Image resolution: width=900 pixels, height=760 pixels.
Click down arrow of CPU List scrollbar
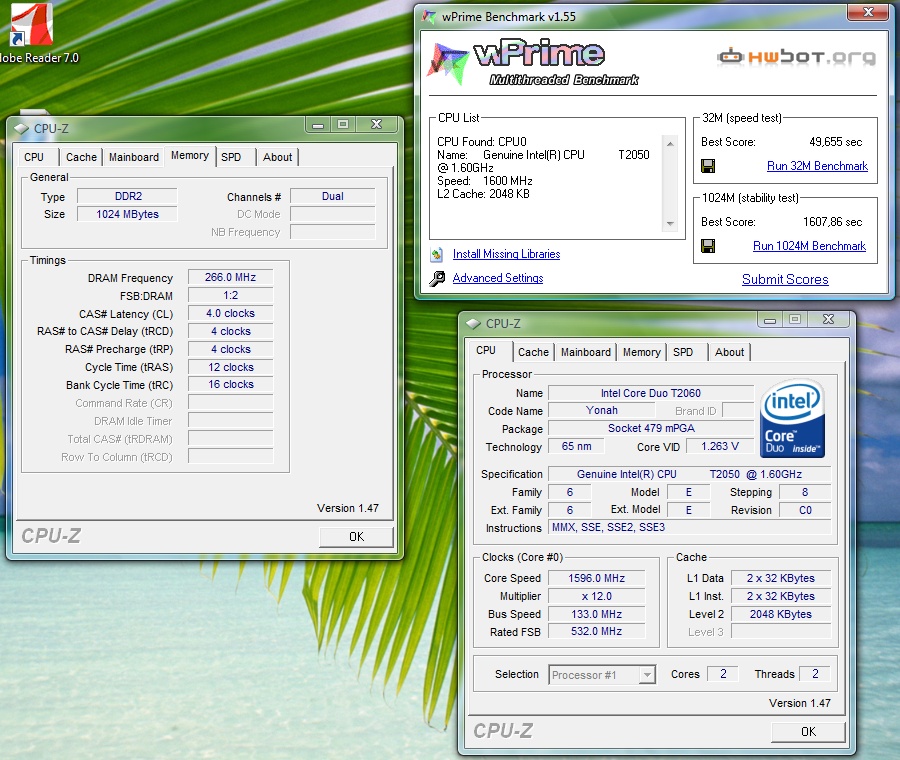coord(670,223)
